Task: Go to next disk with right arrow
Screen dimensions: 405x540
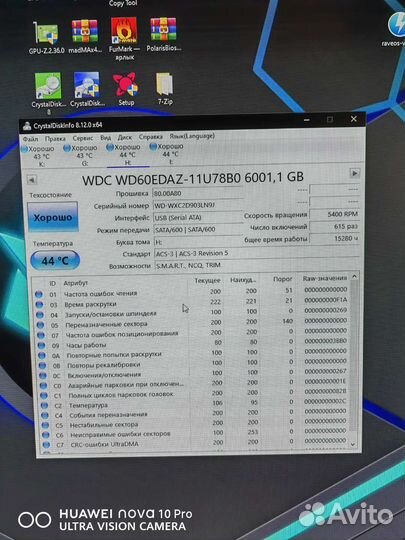Action: (354, 173)
